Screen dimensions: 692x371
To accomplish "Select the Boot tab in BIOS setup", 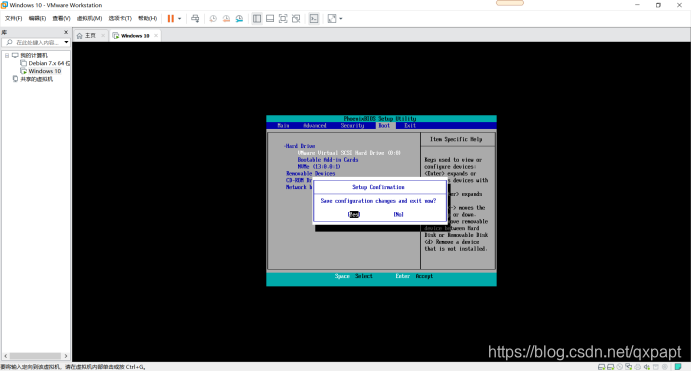I will pyautogui.click(x=384, y=126).
